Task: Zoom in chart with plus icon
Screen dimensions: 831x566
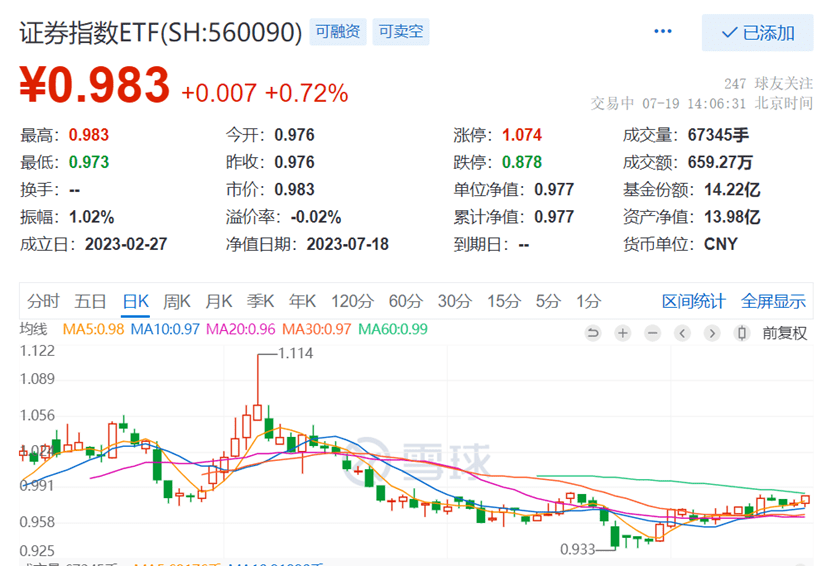Action: (x=623, y=333)
